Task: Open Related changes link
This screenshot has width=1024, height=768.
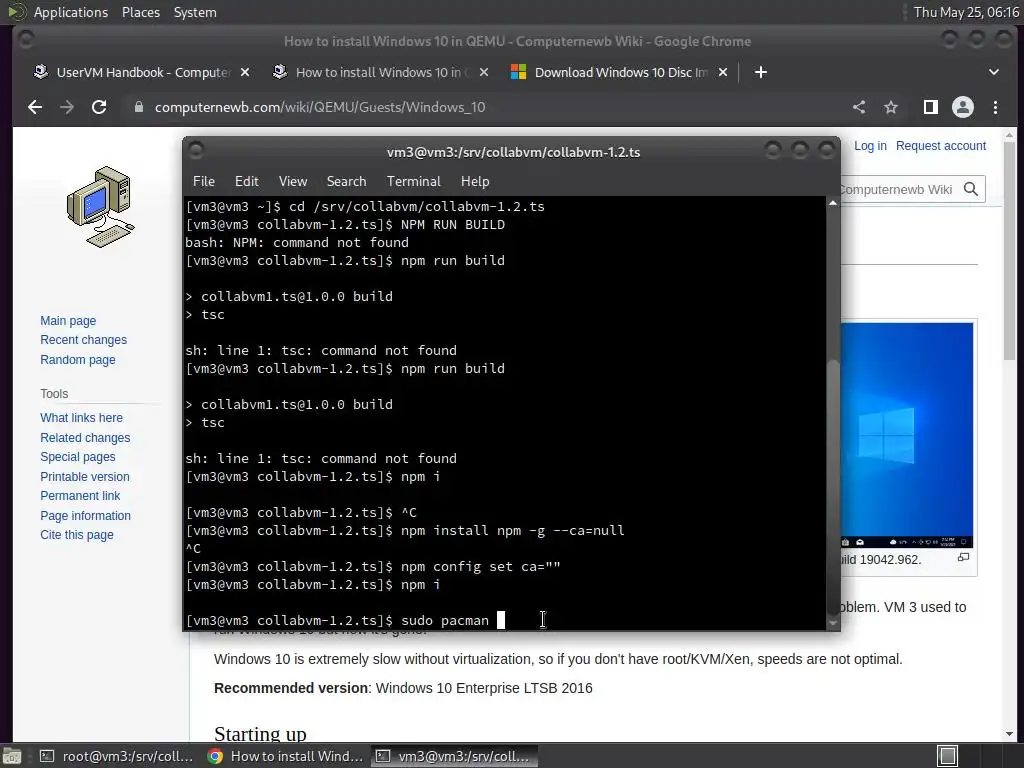Action: pyautogui.click(x=85, y=438)
